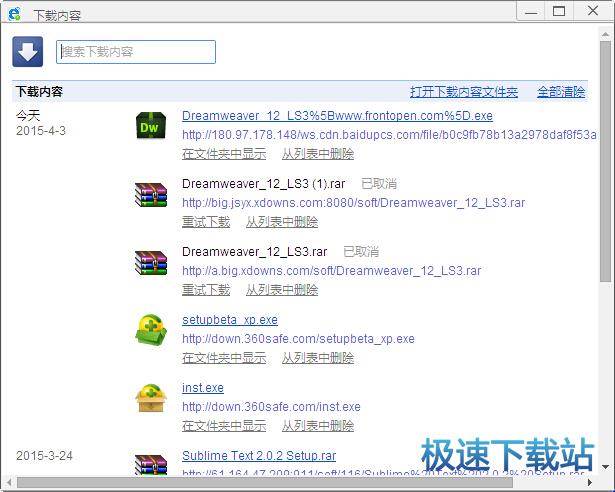
Task: Click the vertical scrollbar thumb
Action: click(605, 161)
